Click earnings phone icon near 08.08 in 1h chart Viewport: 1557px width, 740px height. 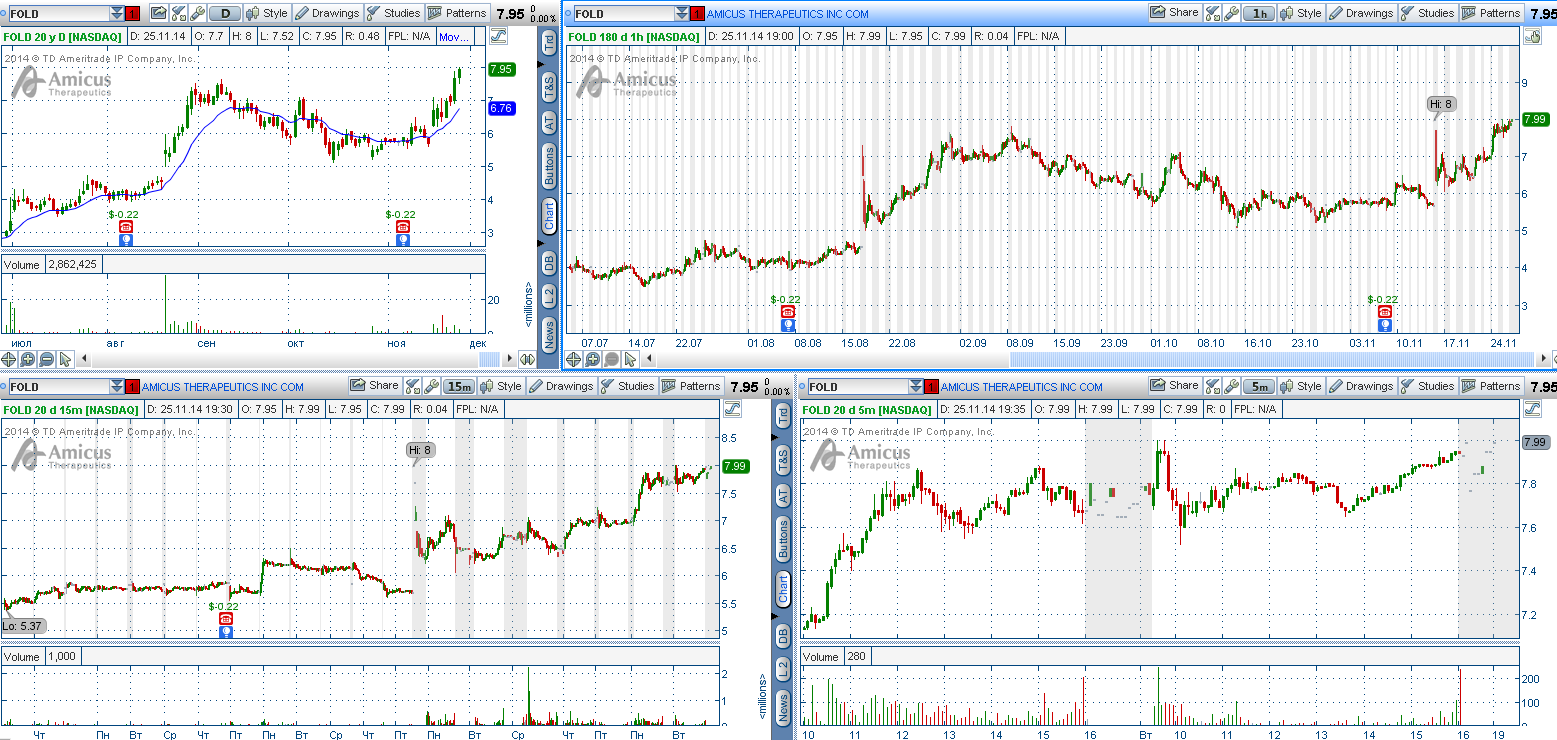[788, 311]
